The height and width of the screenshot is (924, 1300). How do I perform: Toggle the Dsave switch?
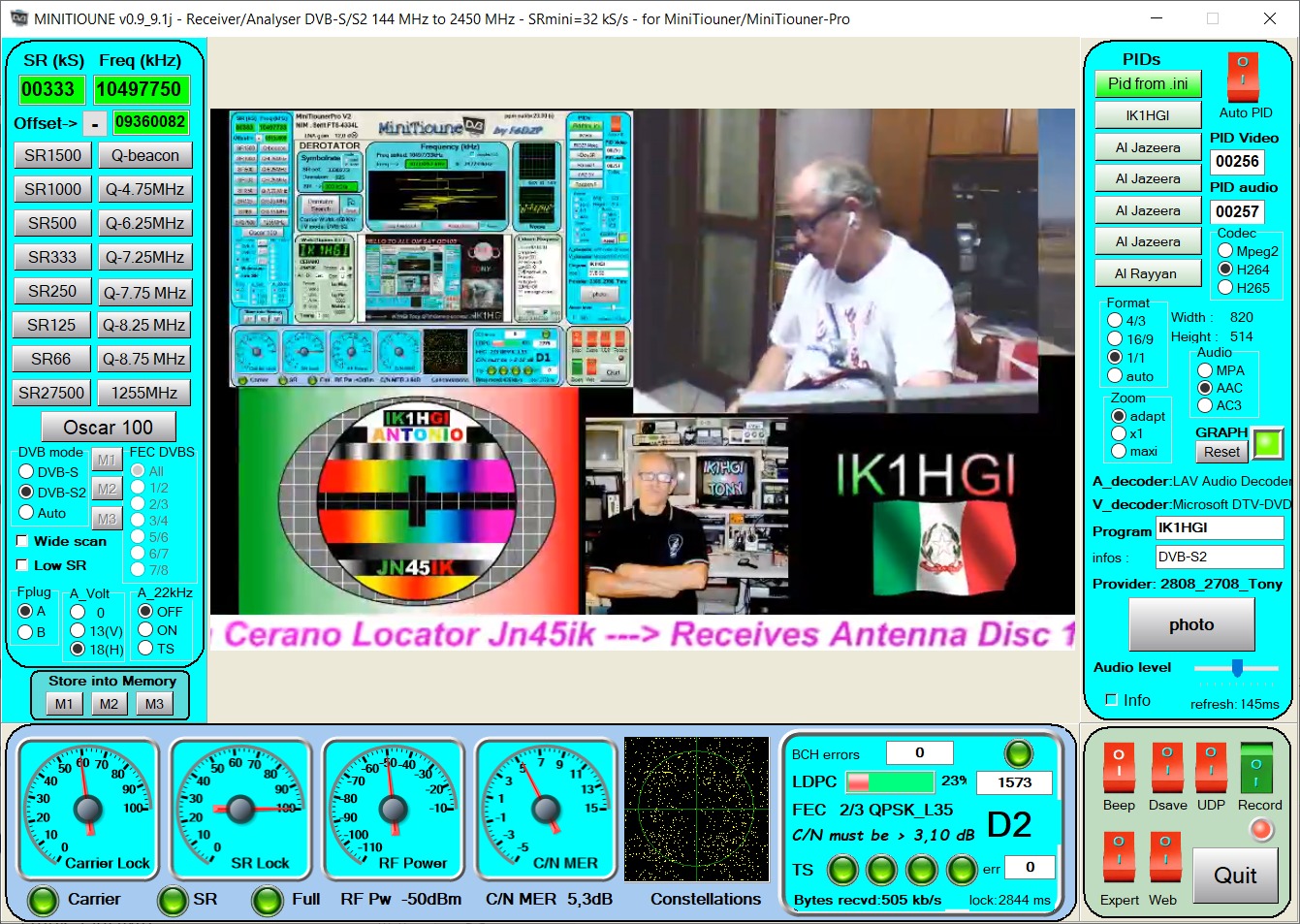1166,769
